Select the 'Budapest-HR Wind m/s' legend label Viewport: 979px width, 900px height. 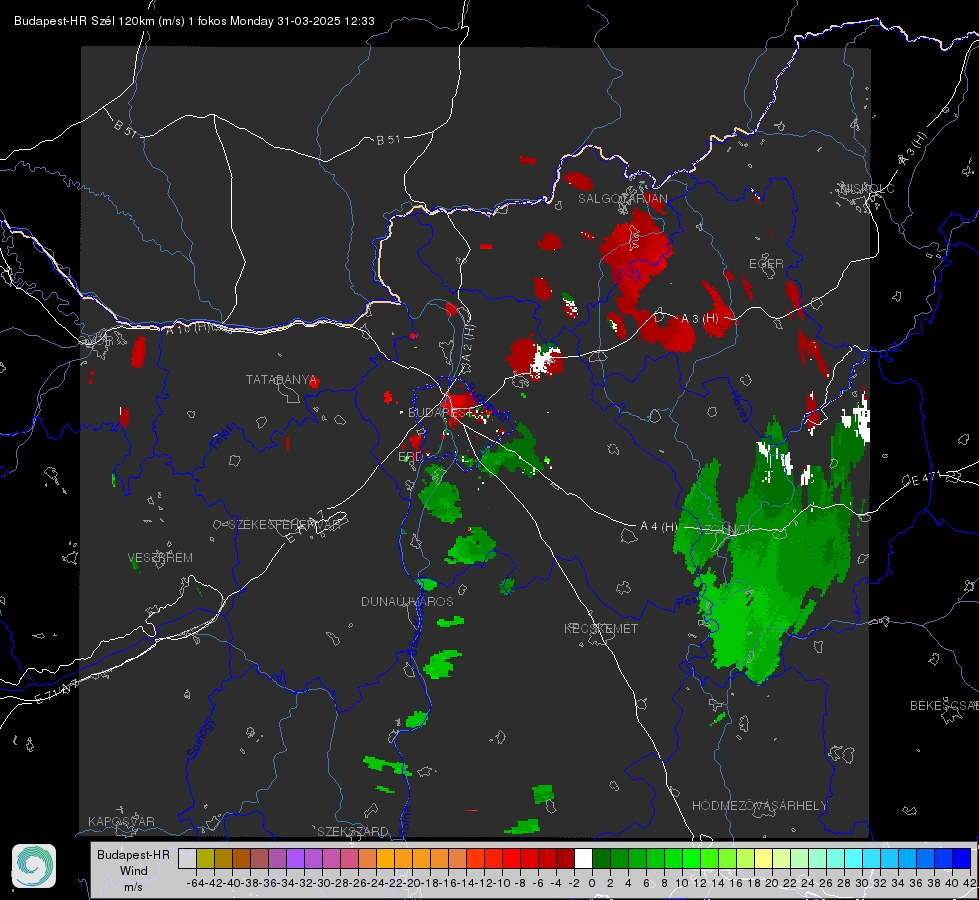pos(134,871)
